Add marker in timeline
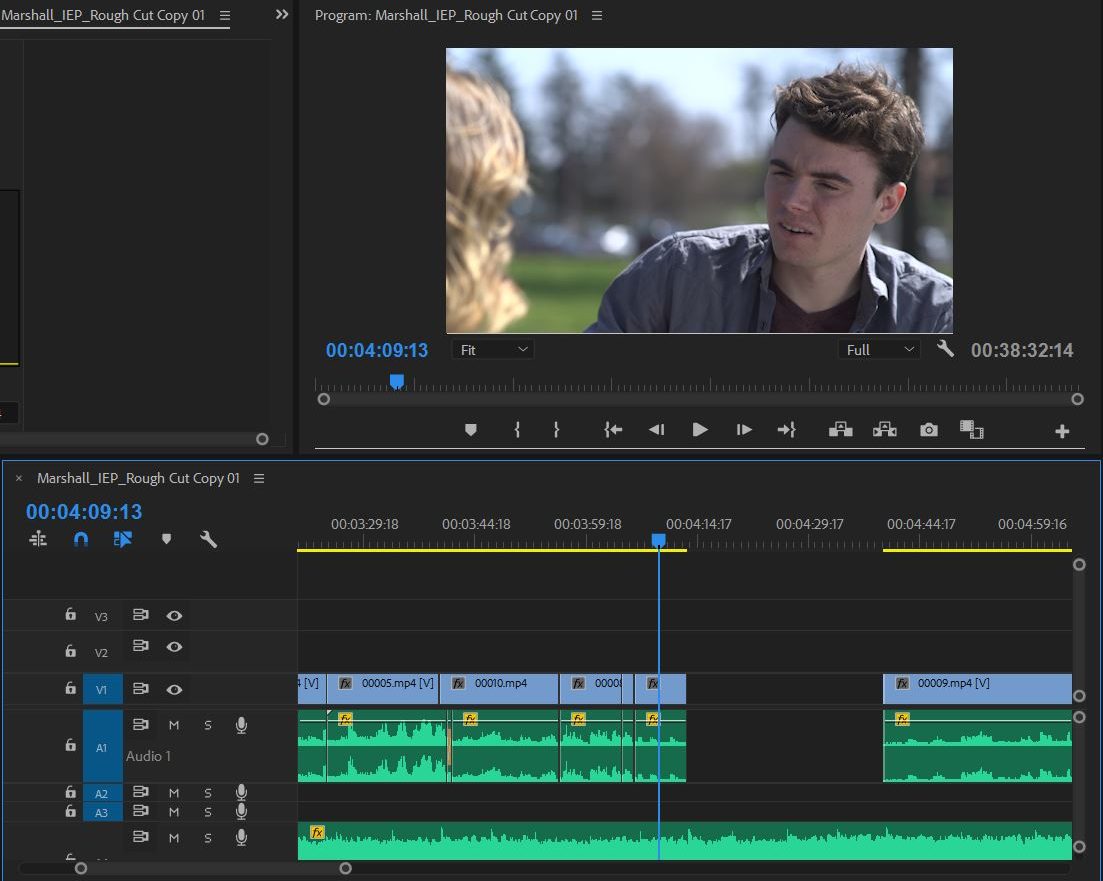This screenshot has width=1103, height=881. (x=166, y=539)
